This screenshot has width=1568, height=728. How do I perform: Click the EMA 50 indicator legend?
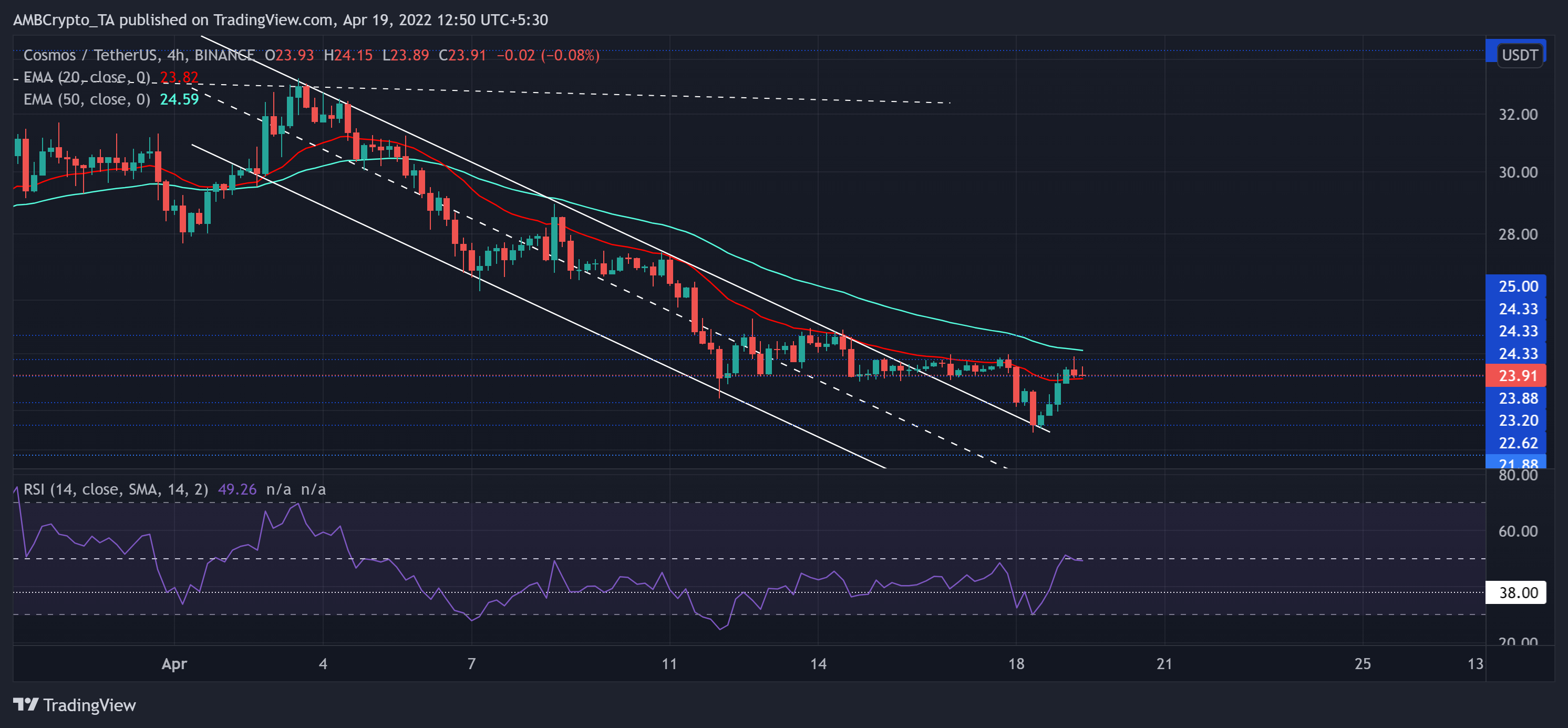(86, 99)
